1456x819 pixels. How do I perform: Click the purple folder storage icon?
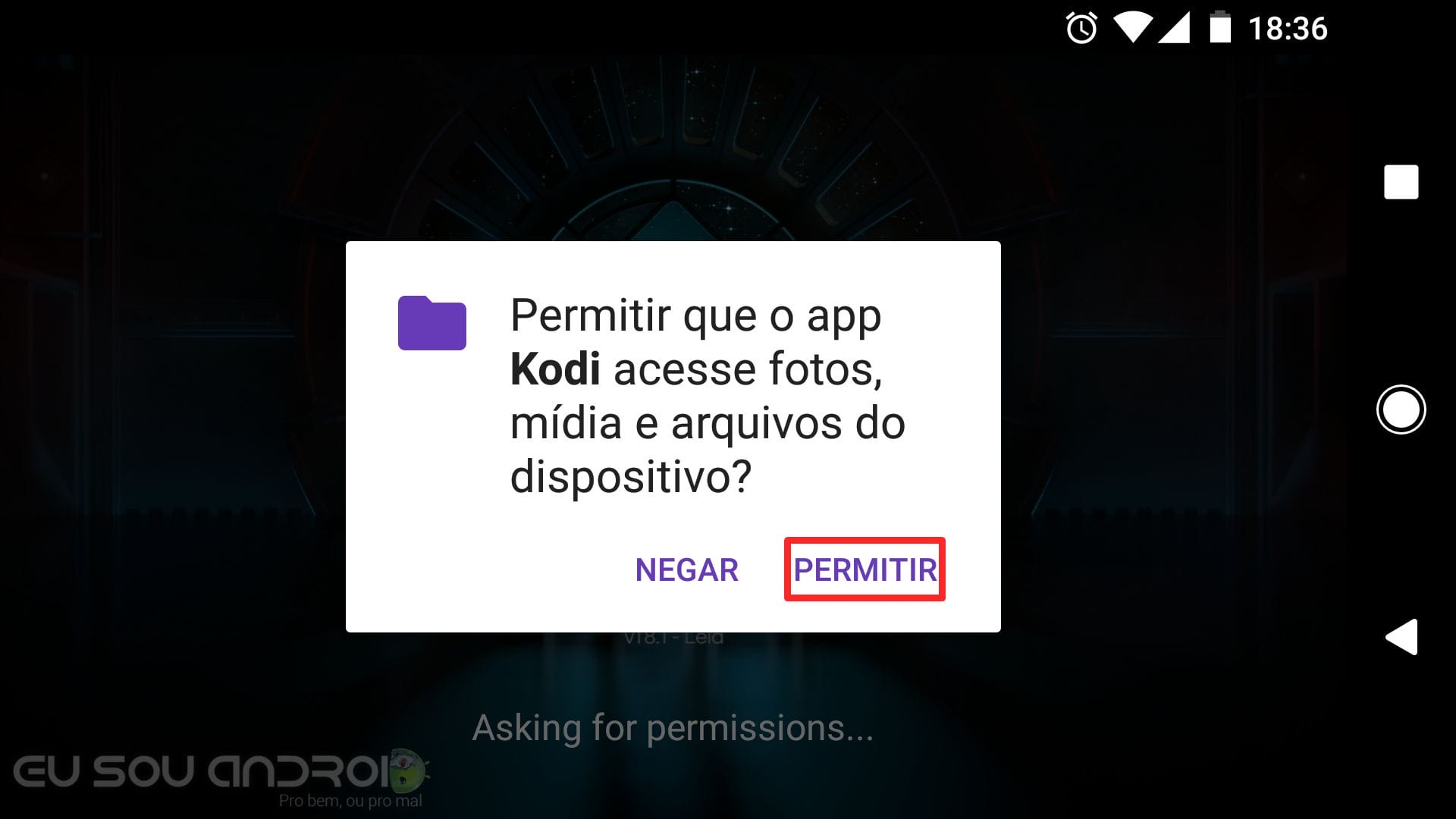tap(432, 323)
